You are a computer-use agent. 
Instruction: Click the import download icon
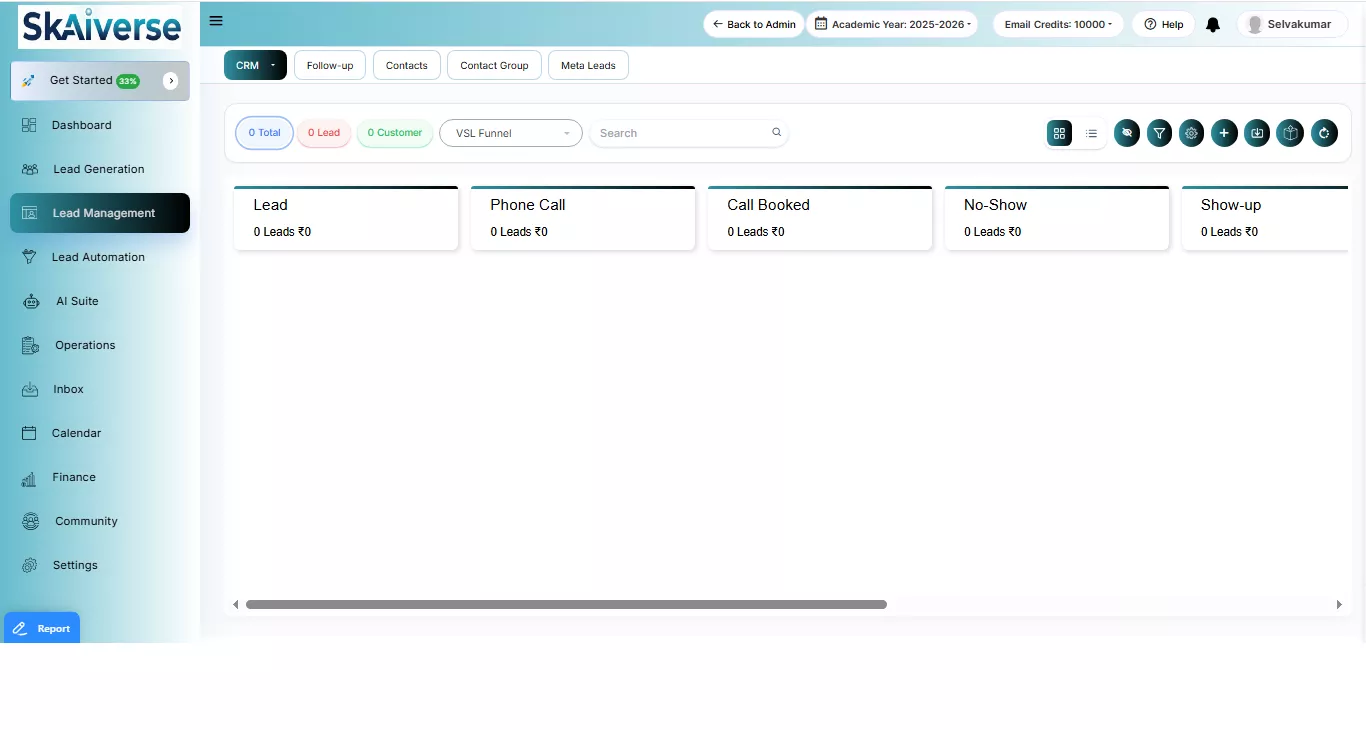coord(1257,133)
